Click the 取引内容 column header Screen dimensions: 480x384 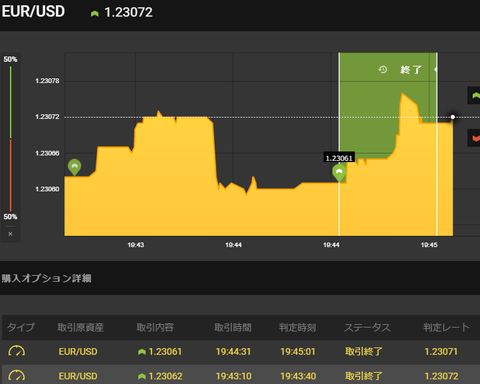click(155, 327)
